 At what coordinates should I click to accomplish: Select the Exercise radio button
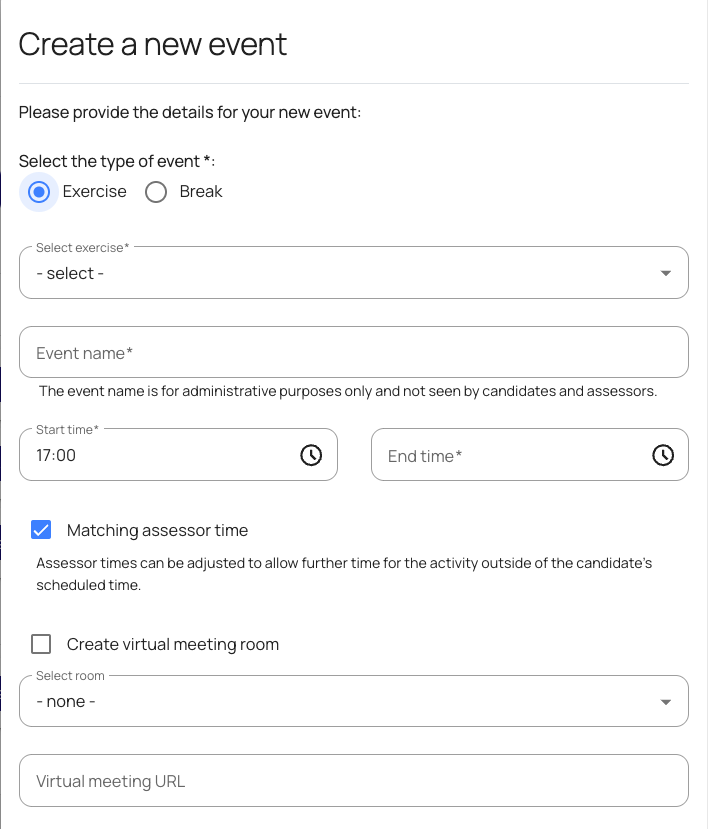tap(39, 192)
